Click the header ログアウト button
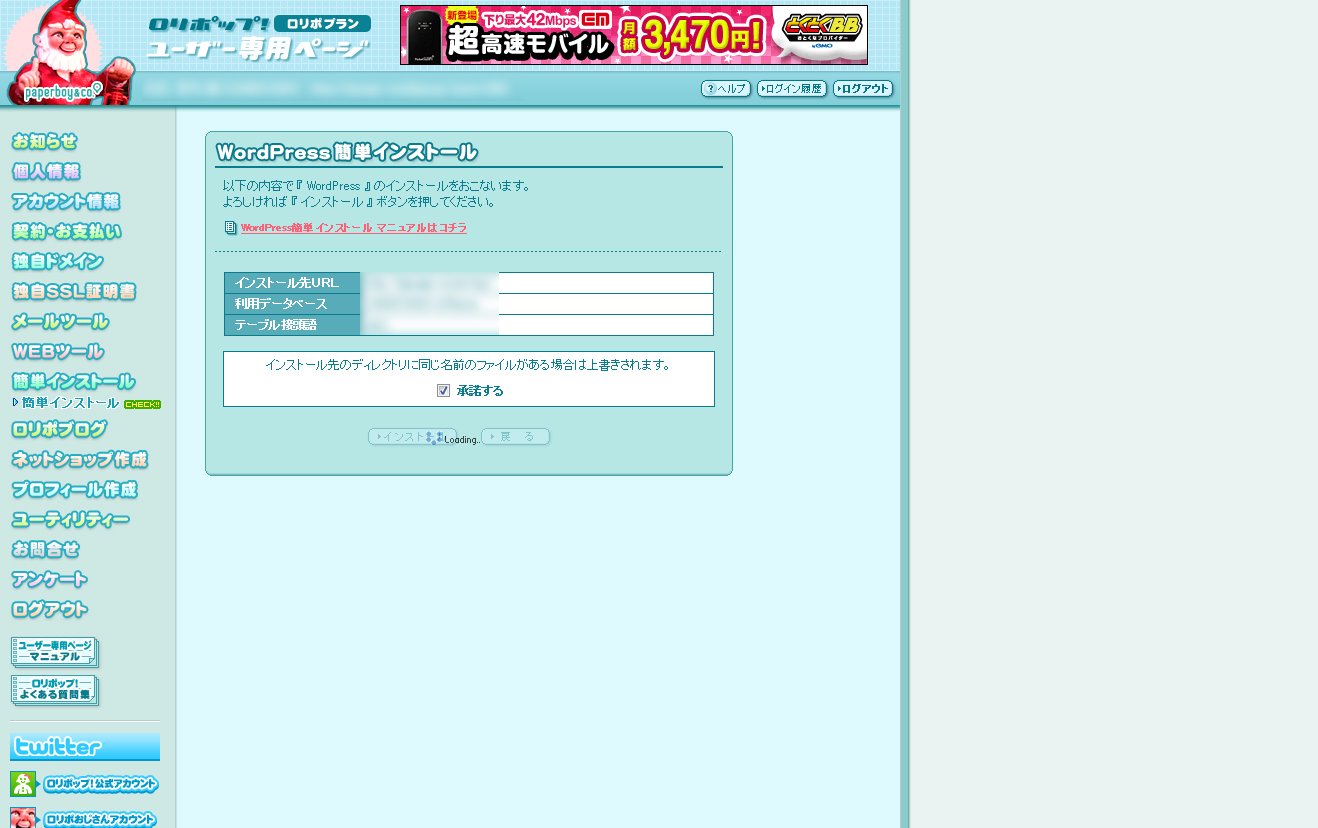The width and height of the screenshot is (1318, 828). tap(863, 89)
